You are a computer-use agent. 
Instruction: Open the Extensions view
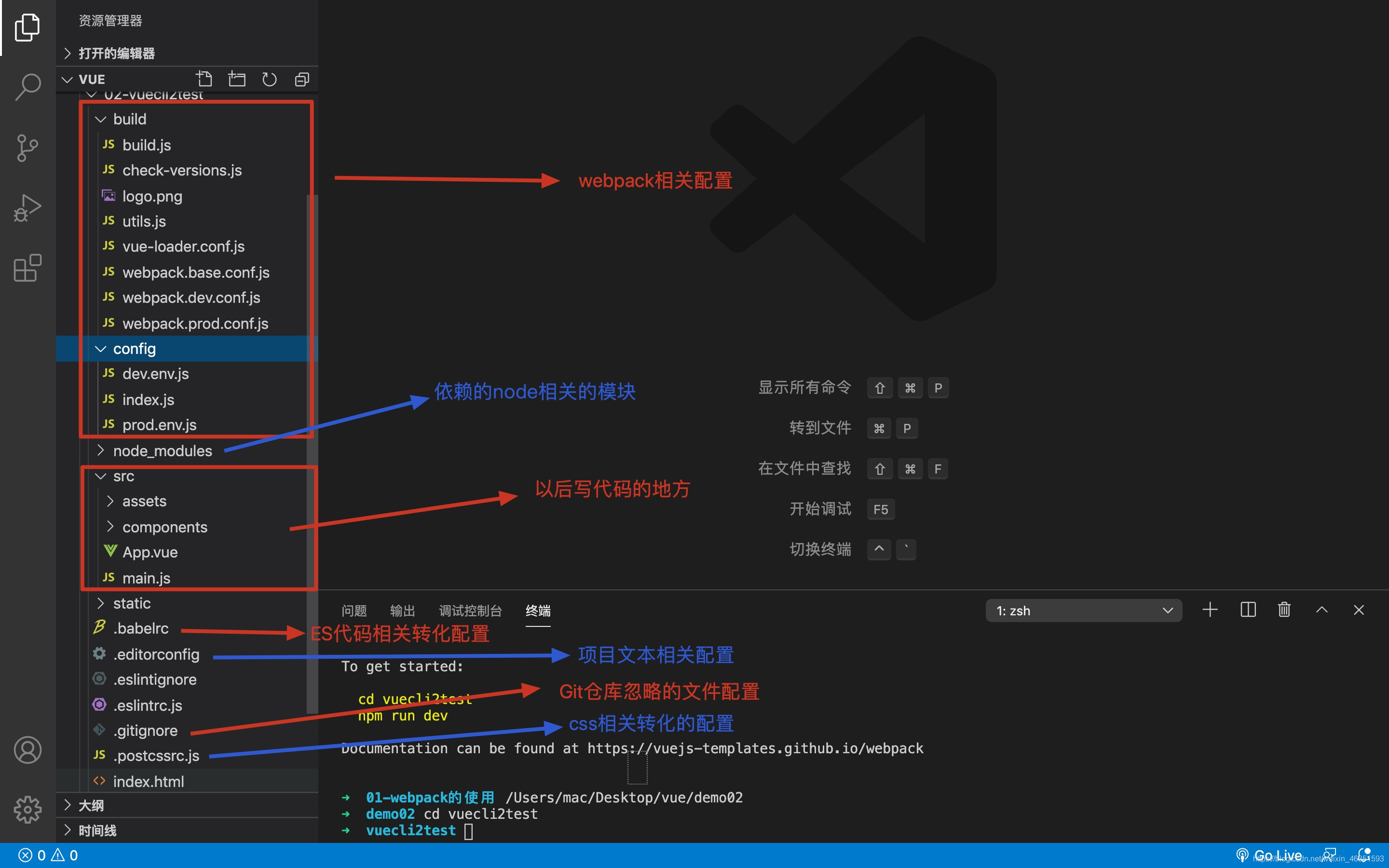(27, 268)
